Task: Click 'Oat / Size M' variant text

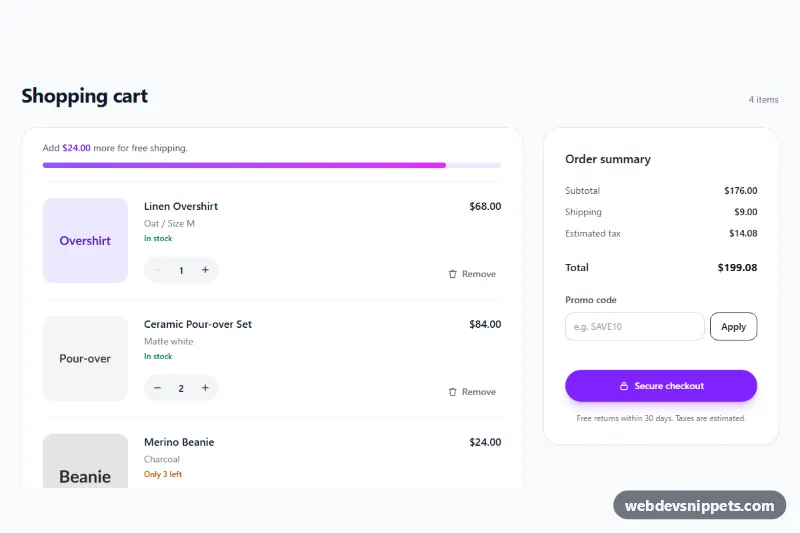Action: coord(169,223)
